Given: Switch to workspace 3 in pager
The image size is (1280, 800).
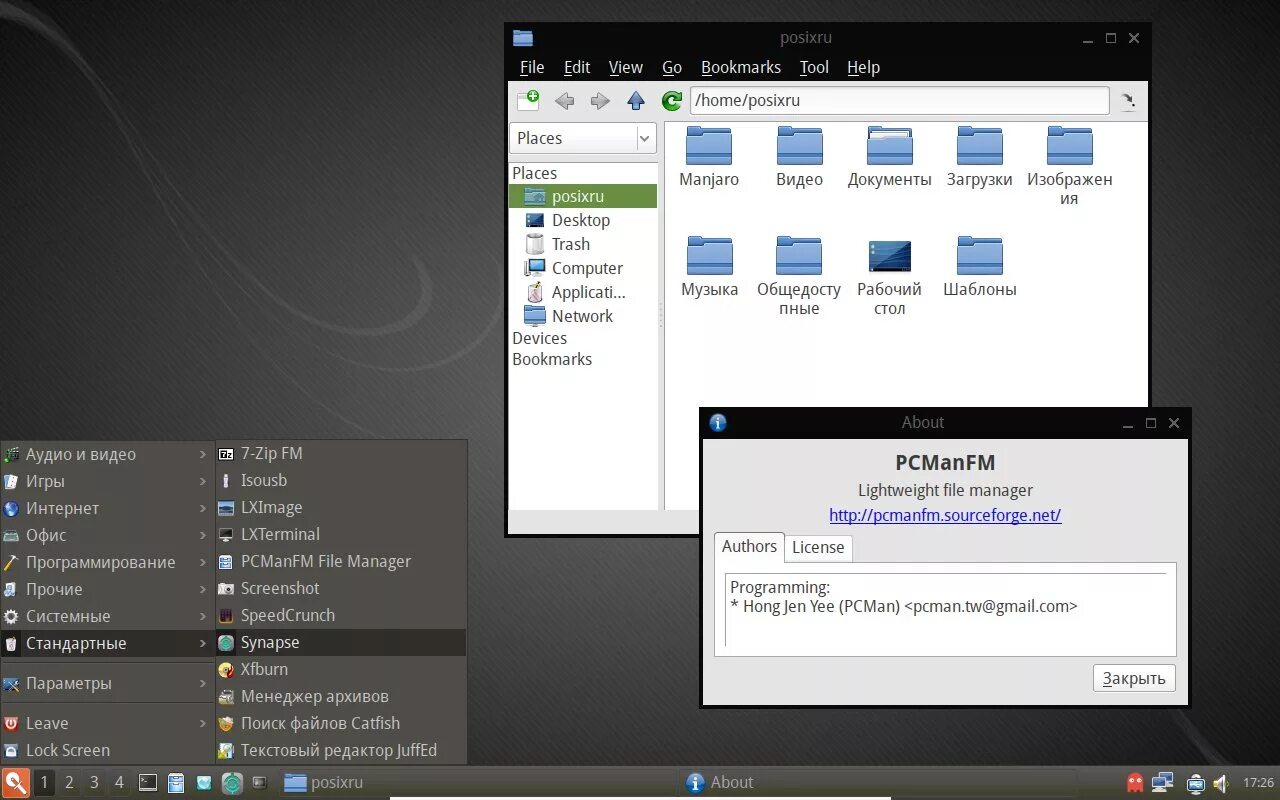Looking at the screenshot, I should point(94,782).
